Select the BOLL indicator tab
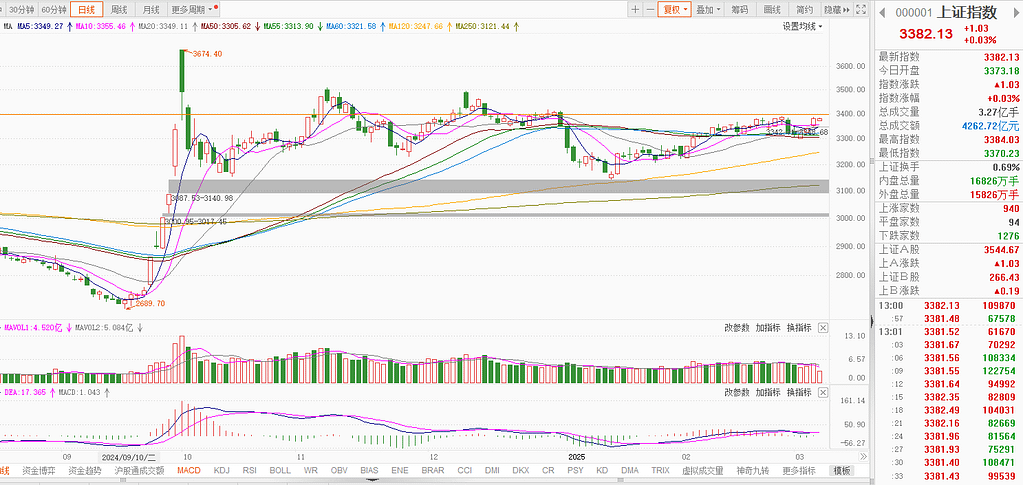 (280, 469)
